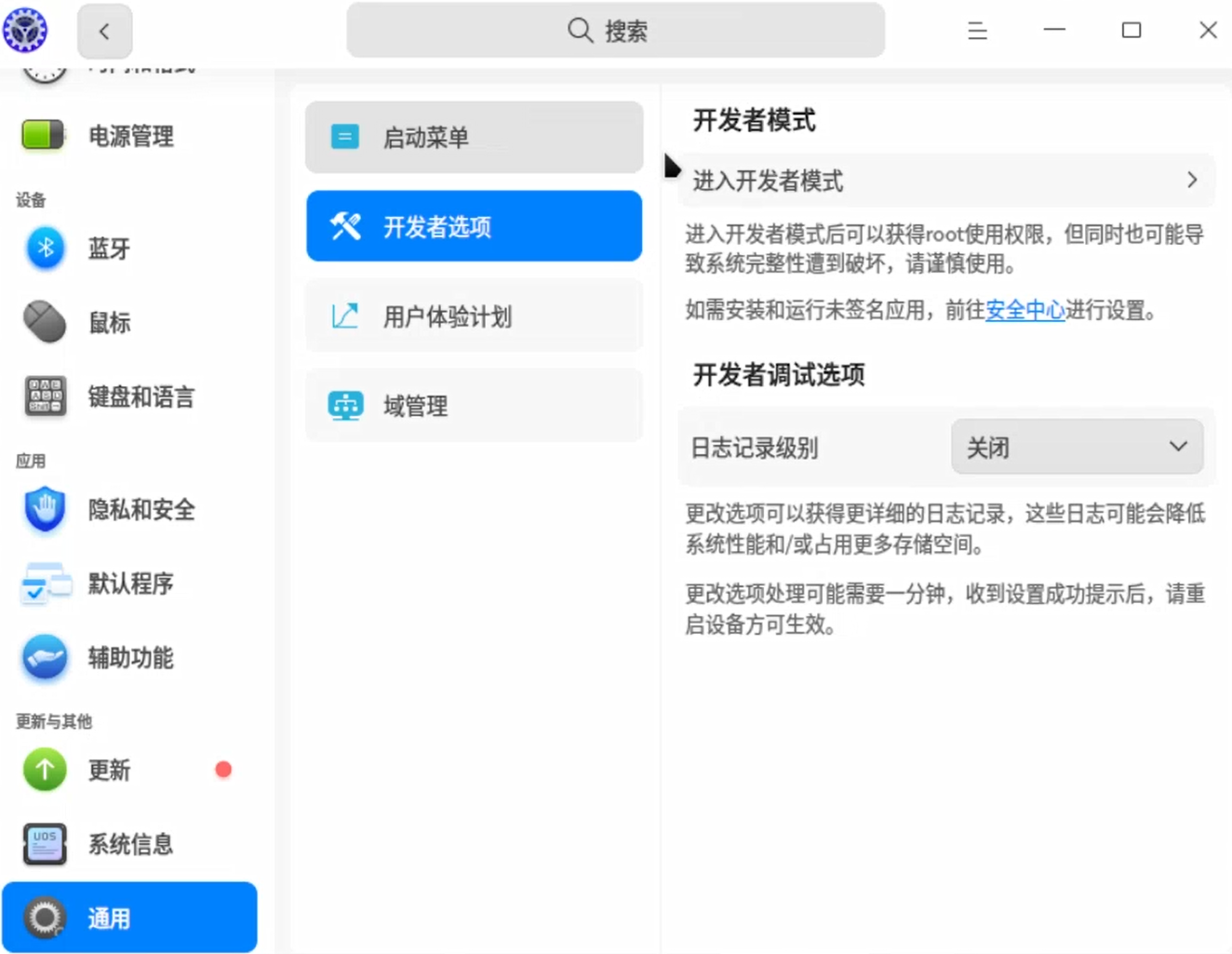Click the green Update arrow icon
1232x954 pixels.
pyautogui.click(x=45, y=770)
